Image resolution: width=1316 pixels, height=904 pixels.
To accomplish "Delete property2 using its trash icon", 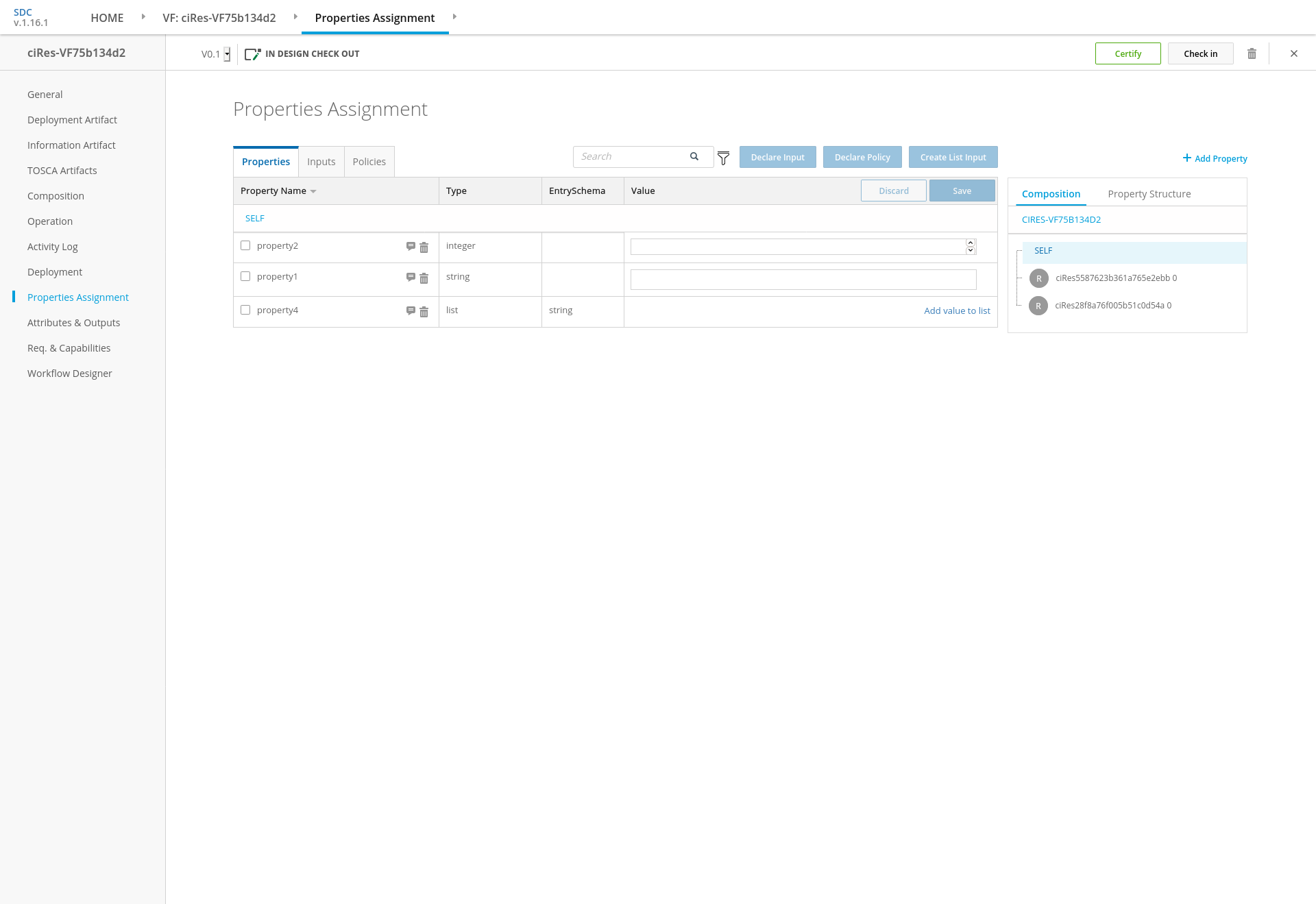I will pyautogui.click(x=424, y=247).
